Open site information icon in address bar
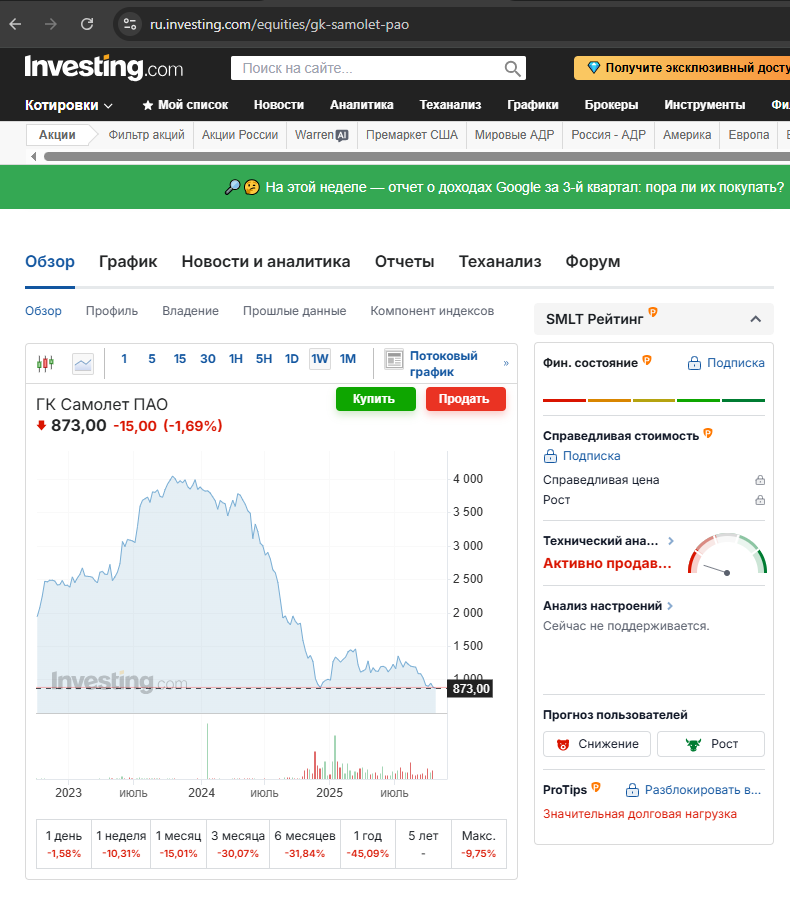Viewport: 790px width, 900px height. [x=130, y=24]
